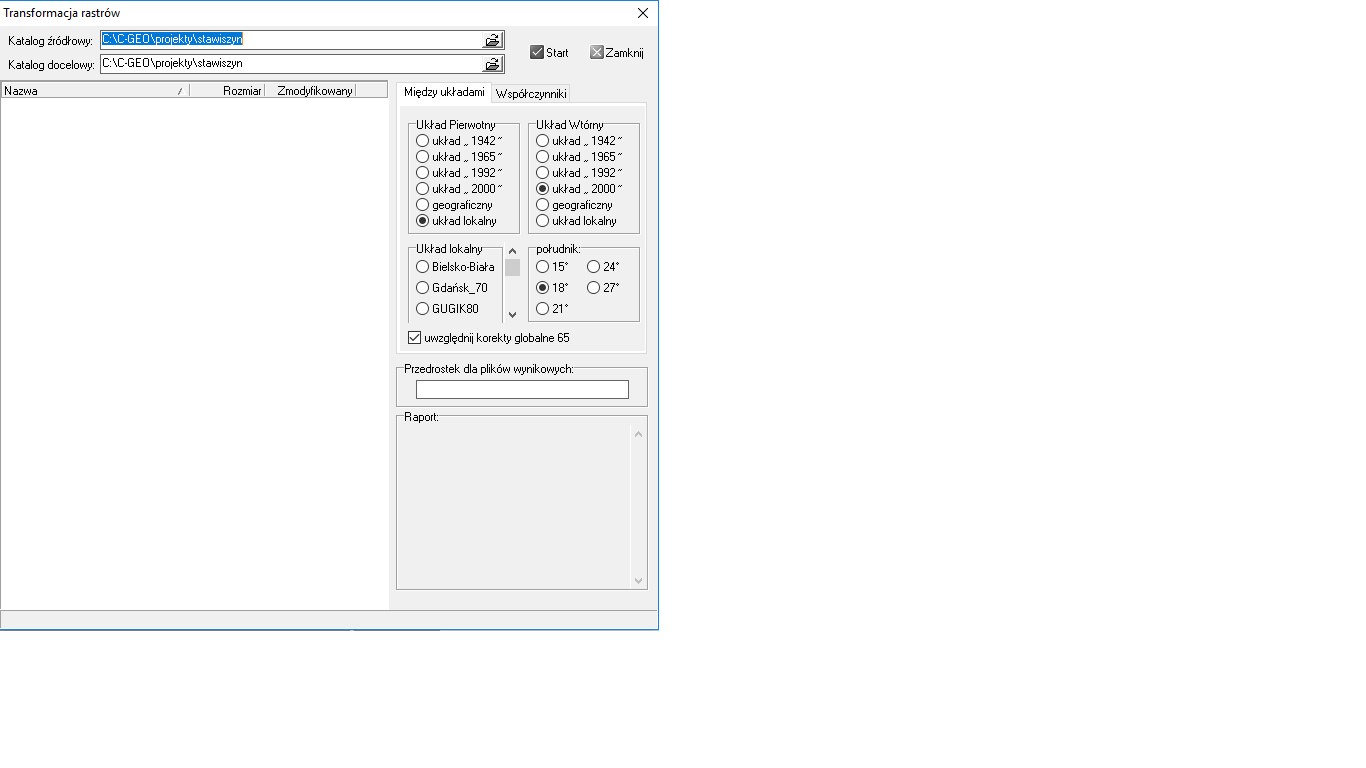Toggle uwzględnij korekty globalne 65 checkbox
1366x768 pixels.
click(489, 338)
